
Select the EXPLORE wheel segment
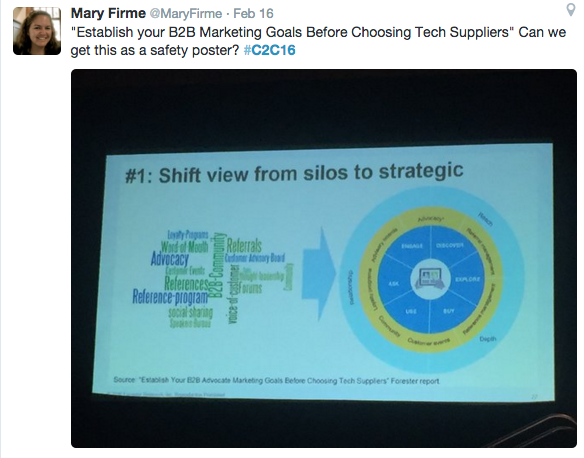(x=467, y=279)
